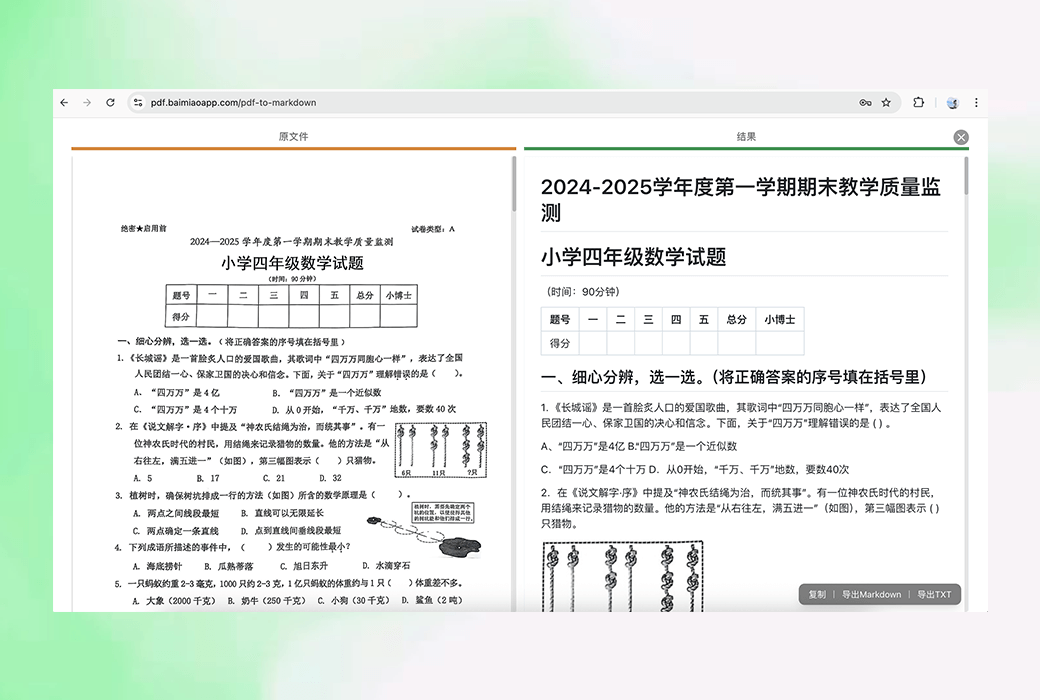The height and width of the screenshot is (700, 1040).
Task: Click the result panel scrollbar
Action: tap(966, 176)
